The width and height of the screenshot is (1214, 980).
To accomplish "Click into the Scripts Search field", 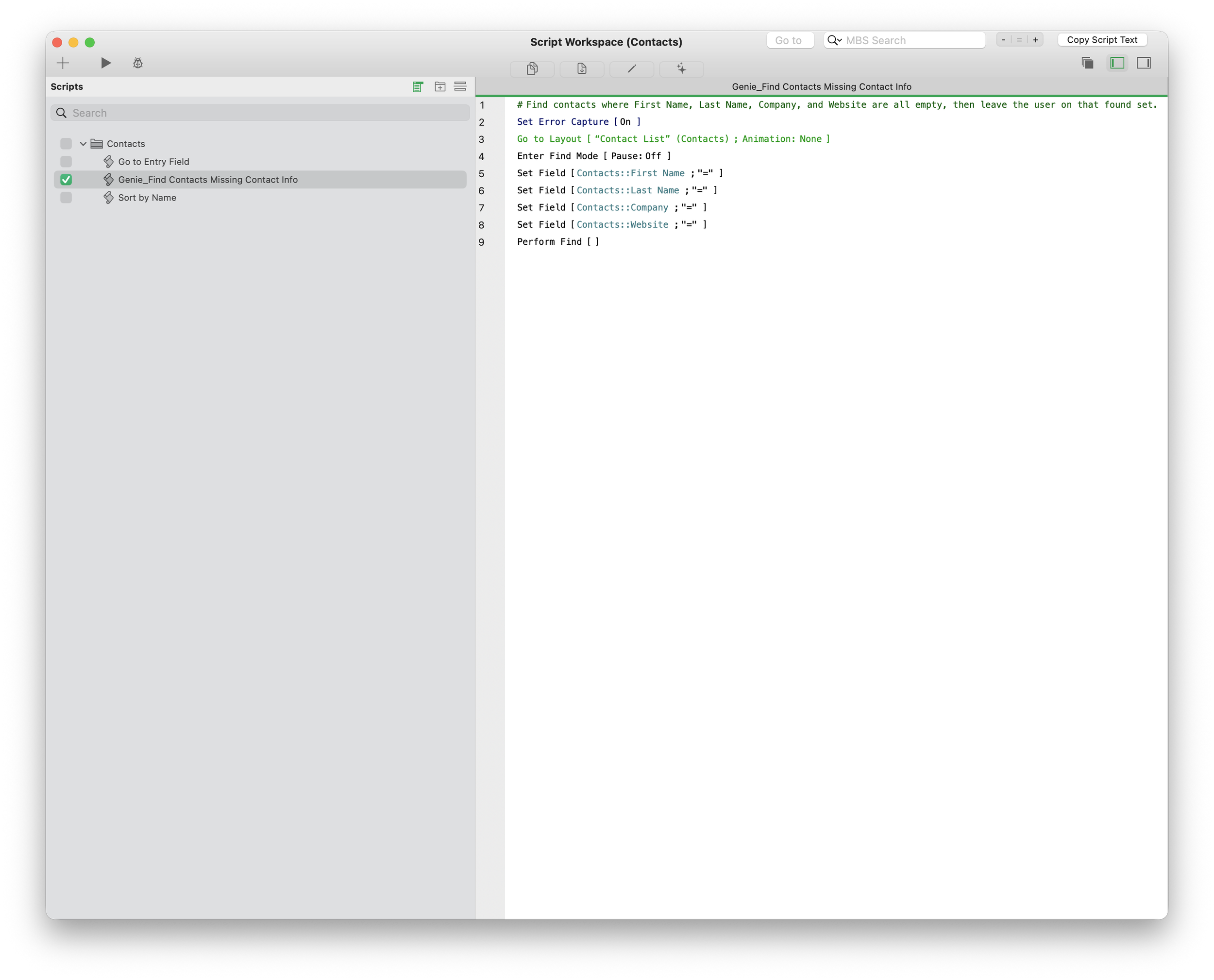I will pyautogui.click(x=260, y=113).
